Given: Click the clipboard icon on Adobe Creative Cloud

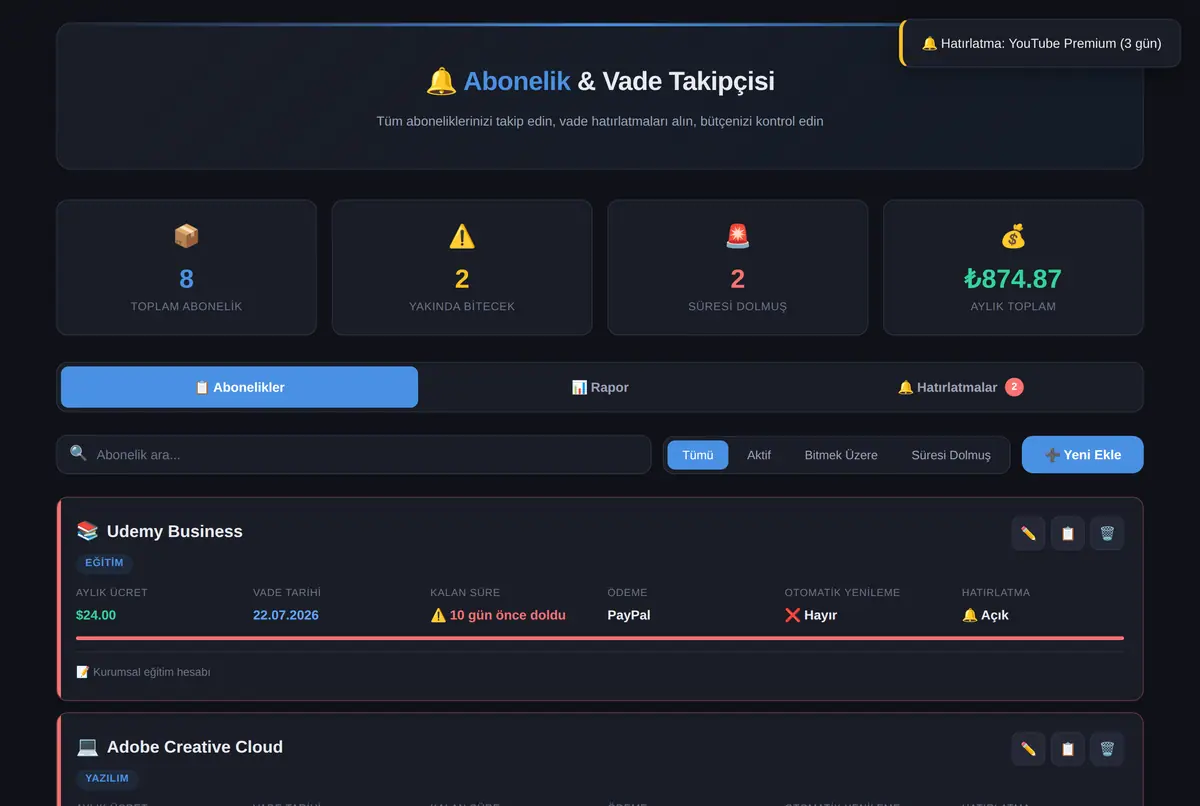Looking at the screenshot, I should (1067, 749).
